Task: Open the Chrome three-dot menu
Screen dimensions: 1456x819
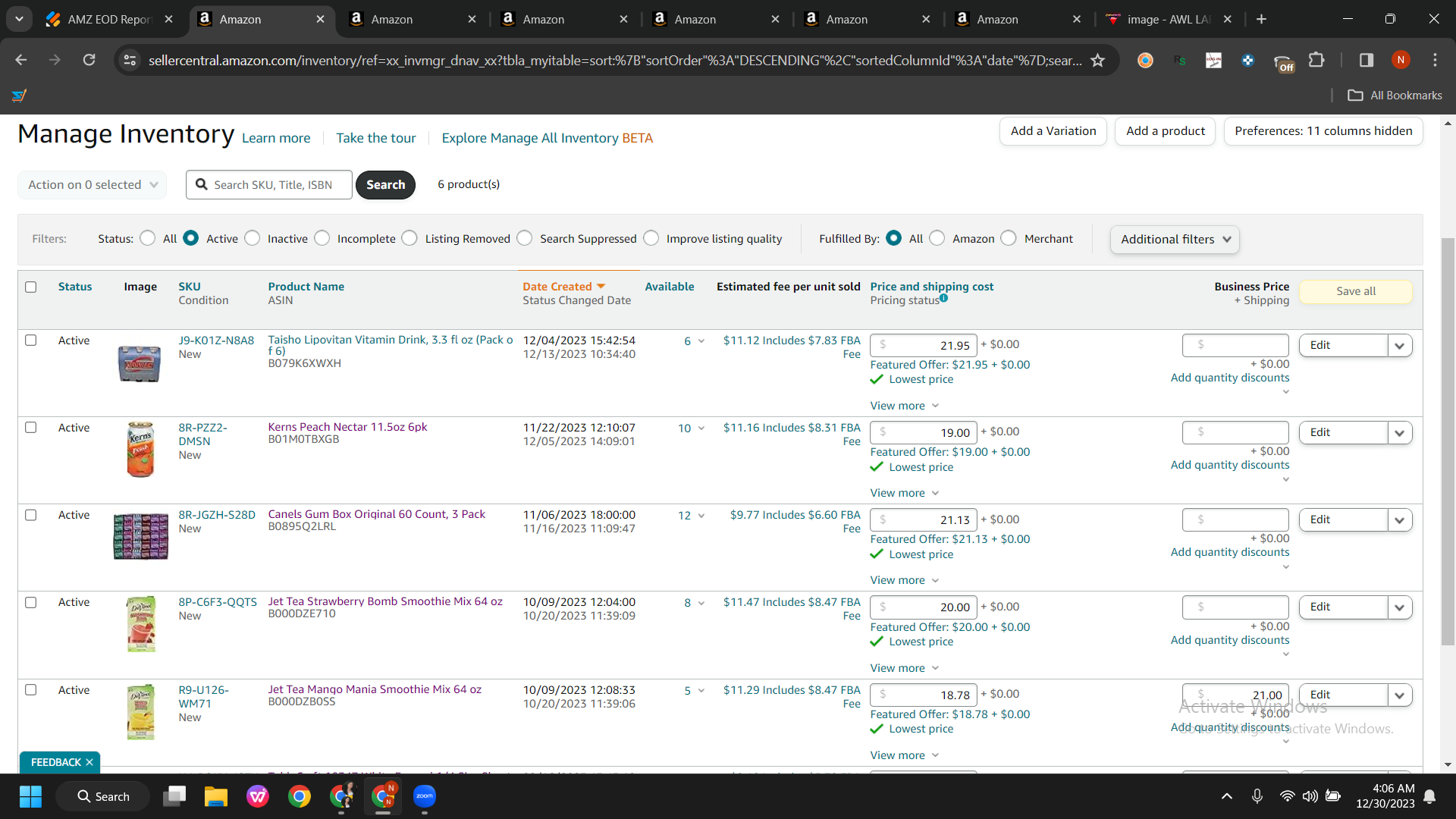Action: pos(1435,60)
